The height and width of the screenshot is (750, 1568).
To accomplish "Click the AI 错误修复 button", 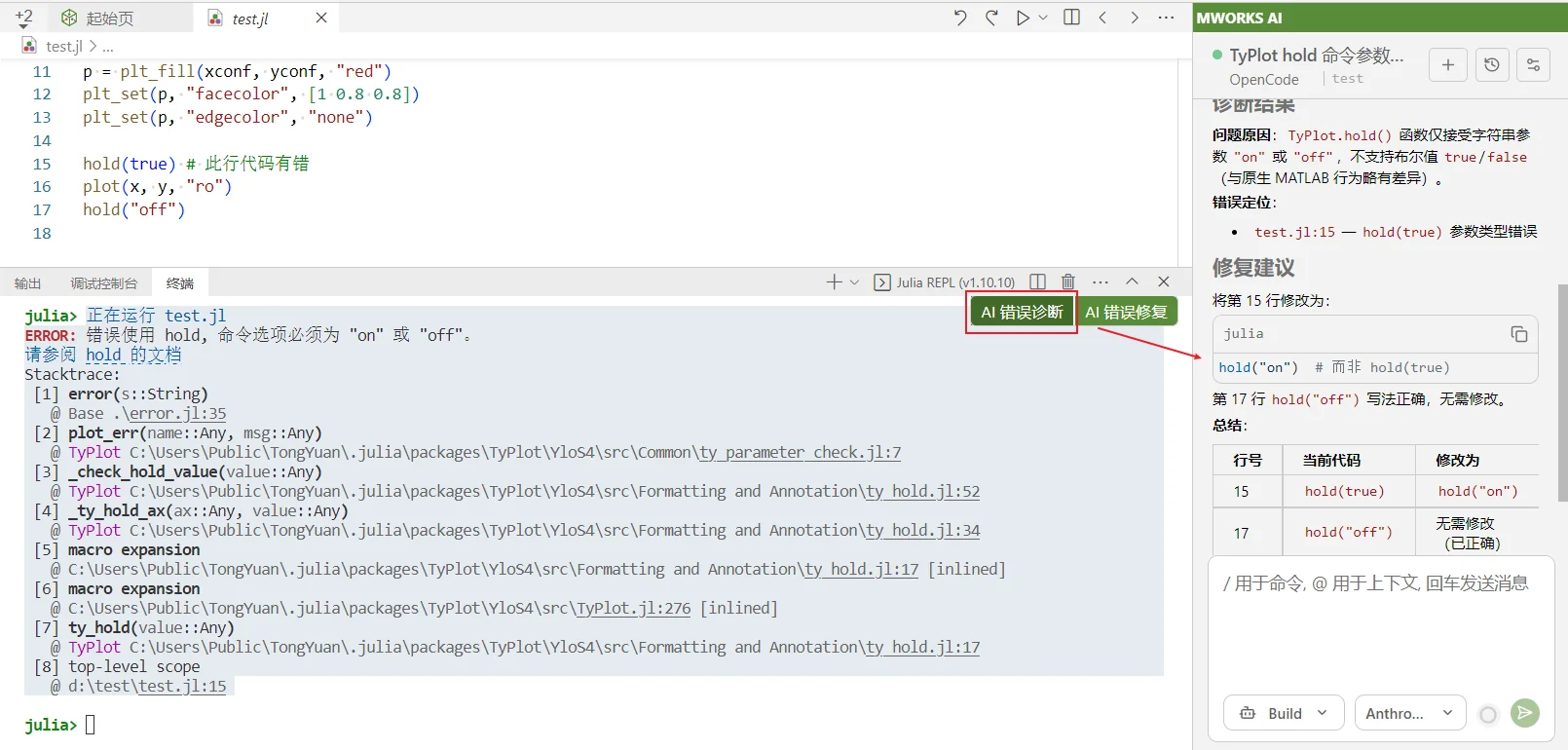I will pyautogui.click(x=1127, y=312).
